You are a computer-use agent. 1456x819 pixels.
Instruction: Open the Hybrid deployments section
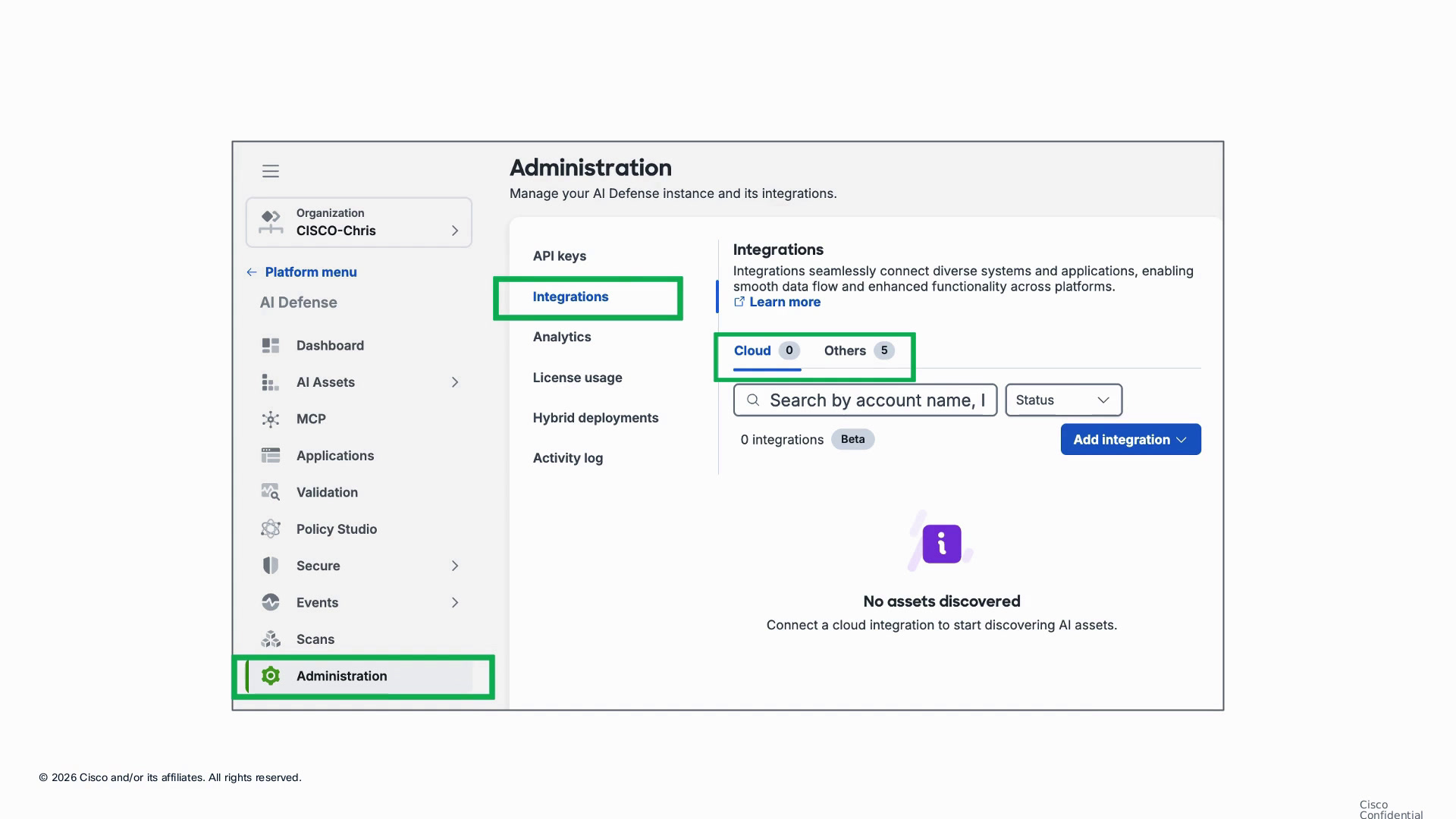point(595,418)
